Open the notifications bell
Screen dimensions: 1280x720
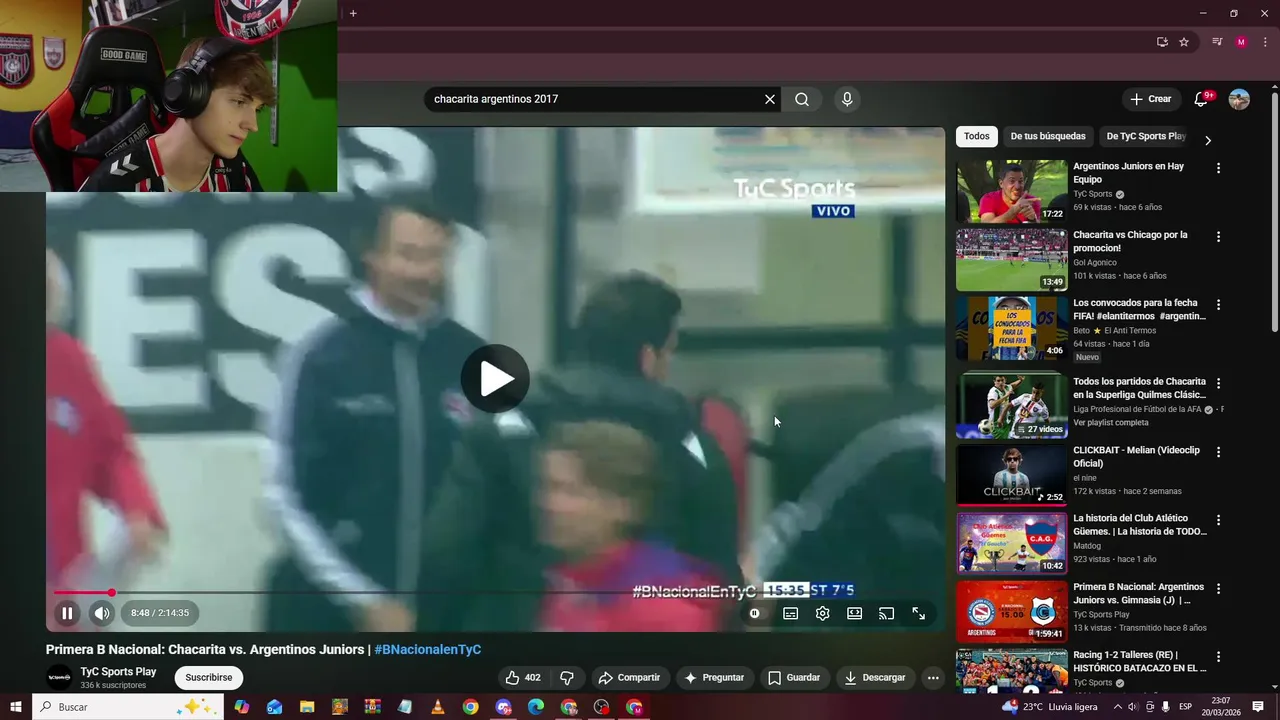(x=1202, y=99)
